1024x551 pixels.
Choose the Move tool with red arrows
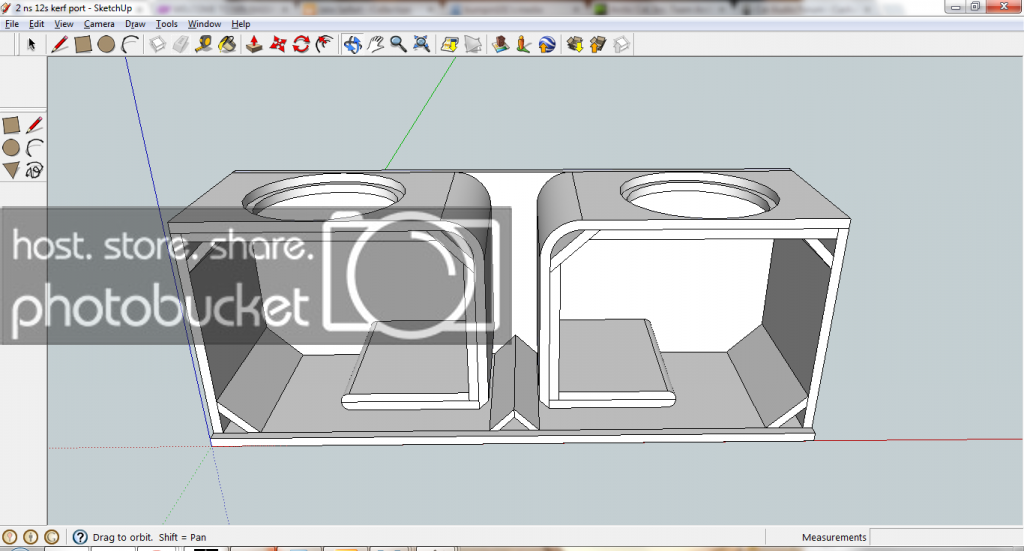pos(278,44)
